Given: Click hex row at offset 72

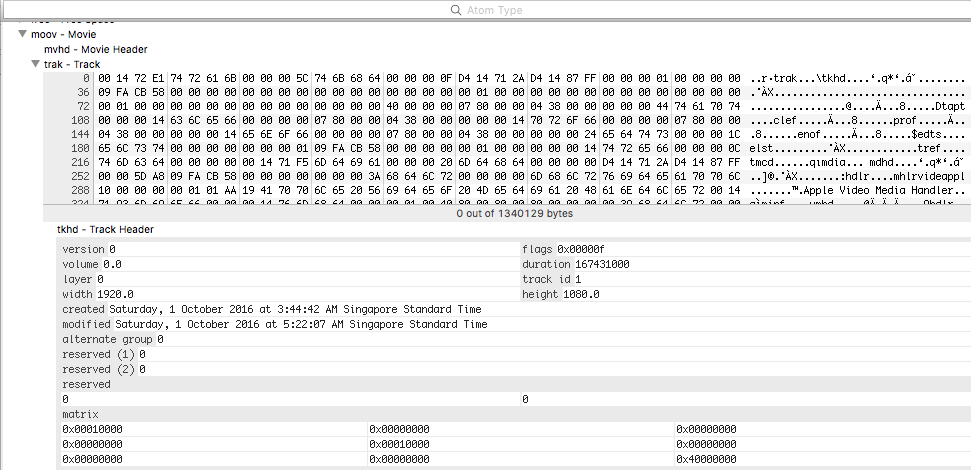Looking at the screenshot, I should tap(505, 107).
